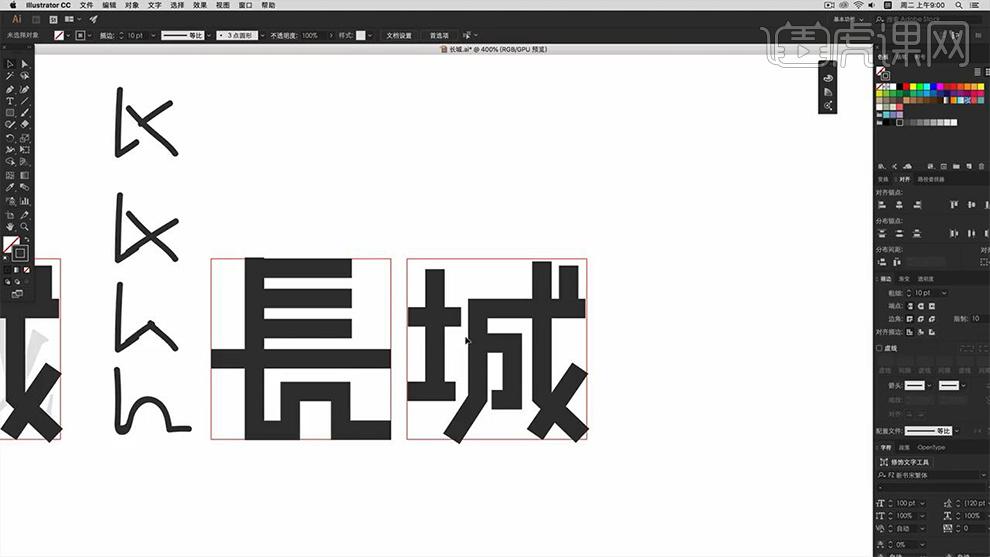This screenshot has width=990, height=557.
Task: Select the Hand tool
Action: [10, 227]
